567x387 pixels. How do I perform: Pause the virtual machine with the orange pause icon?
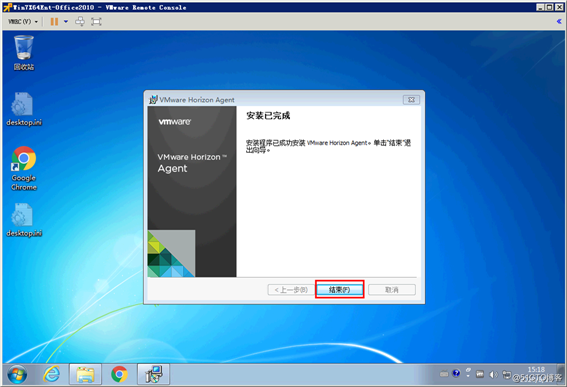(x=54, y=22)
